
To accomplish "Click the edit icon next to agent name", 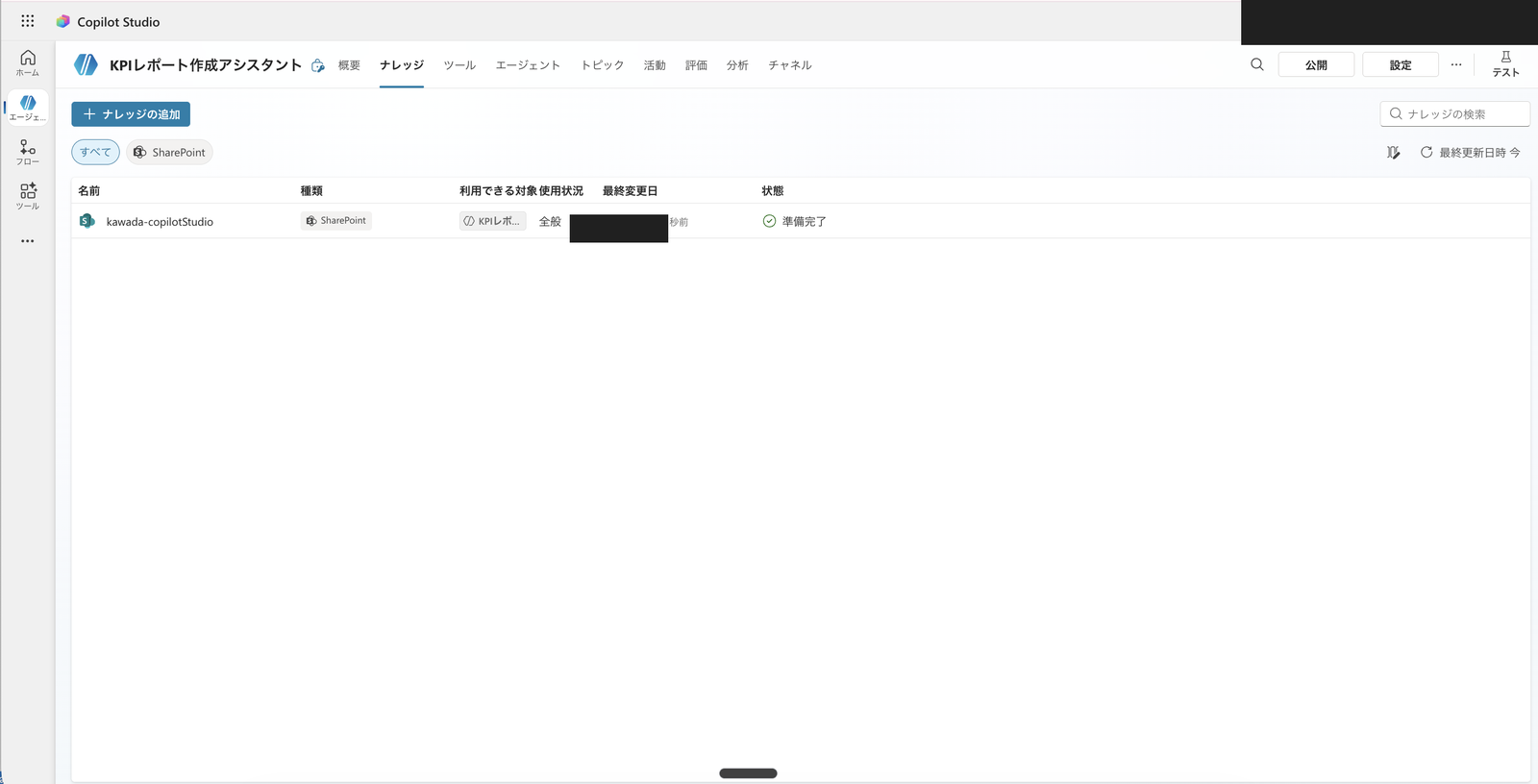I will [318, 65].
